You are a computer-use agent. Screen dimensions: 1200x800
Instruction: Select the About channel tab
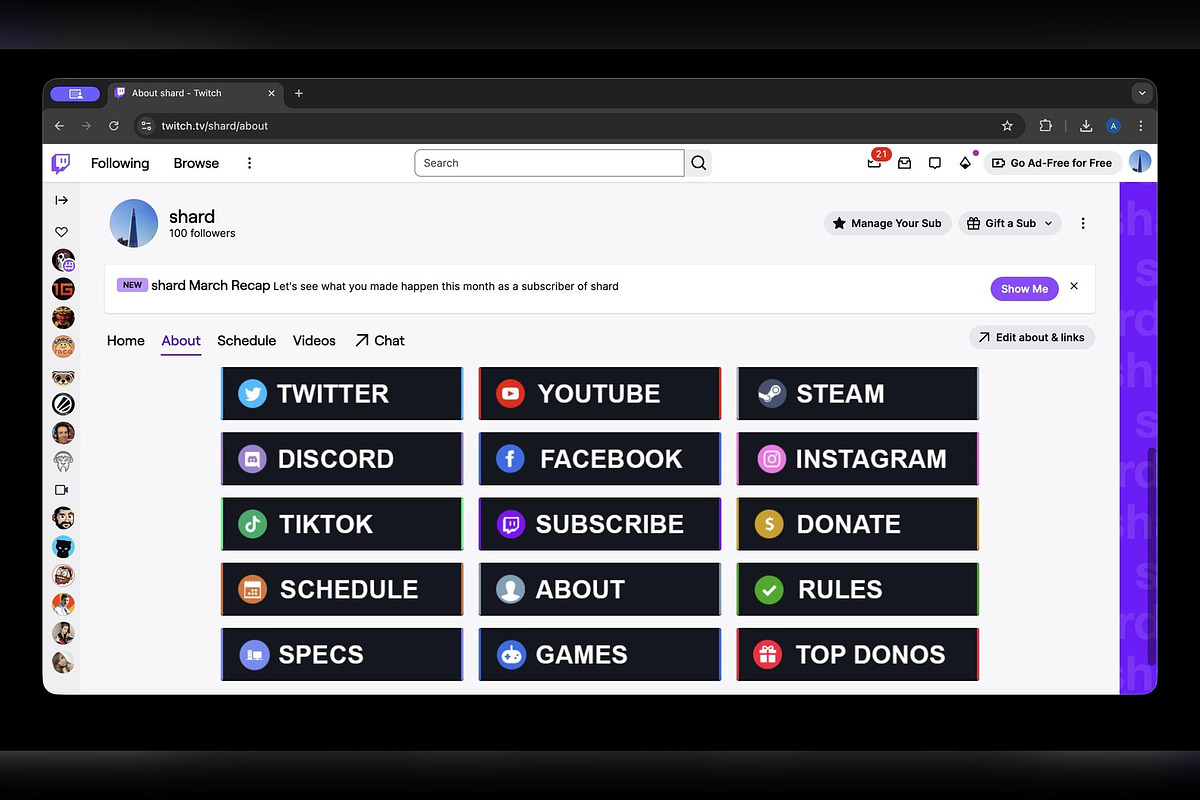181,341
